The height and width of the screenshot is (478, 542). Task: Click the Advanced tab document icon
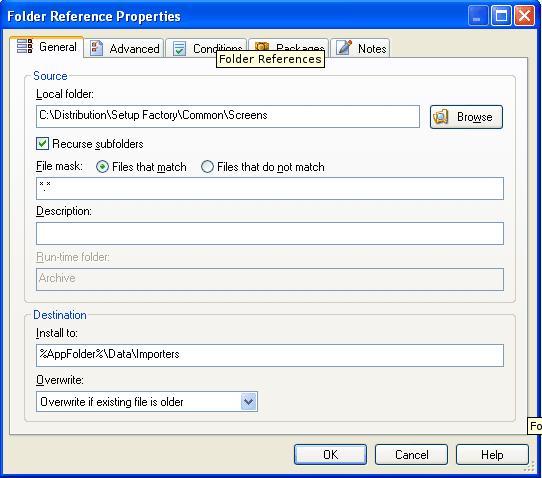tap(96, 48)
